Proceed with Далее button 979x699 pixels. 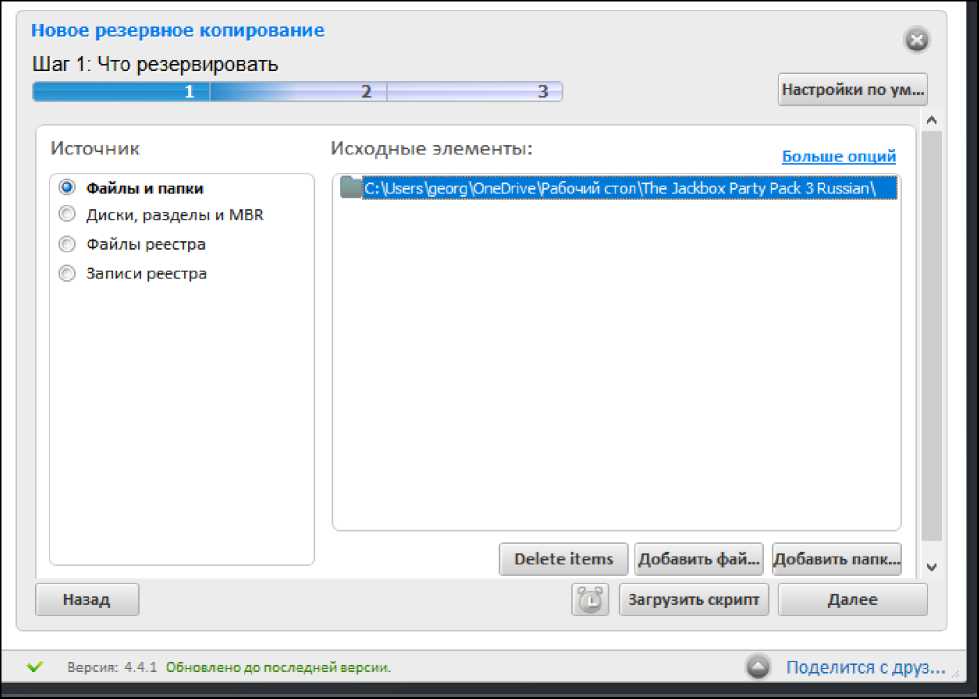click(852, 600)
